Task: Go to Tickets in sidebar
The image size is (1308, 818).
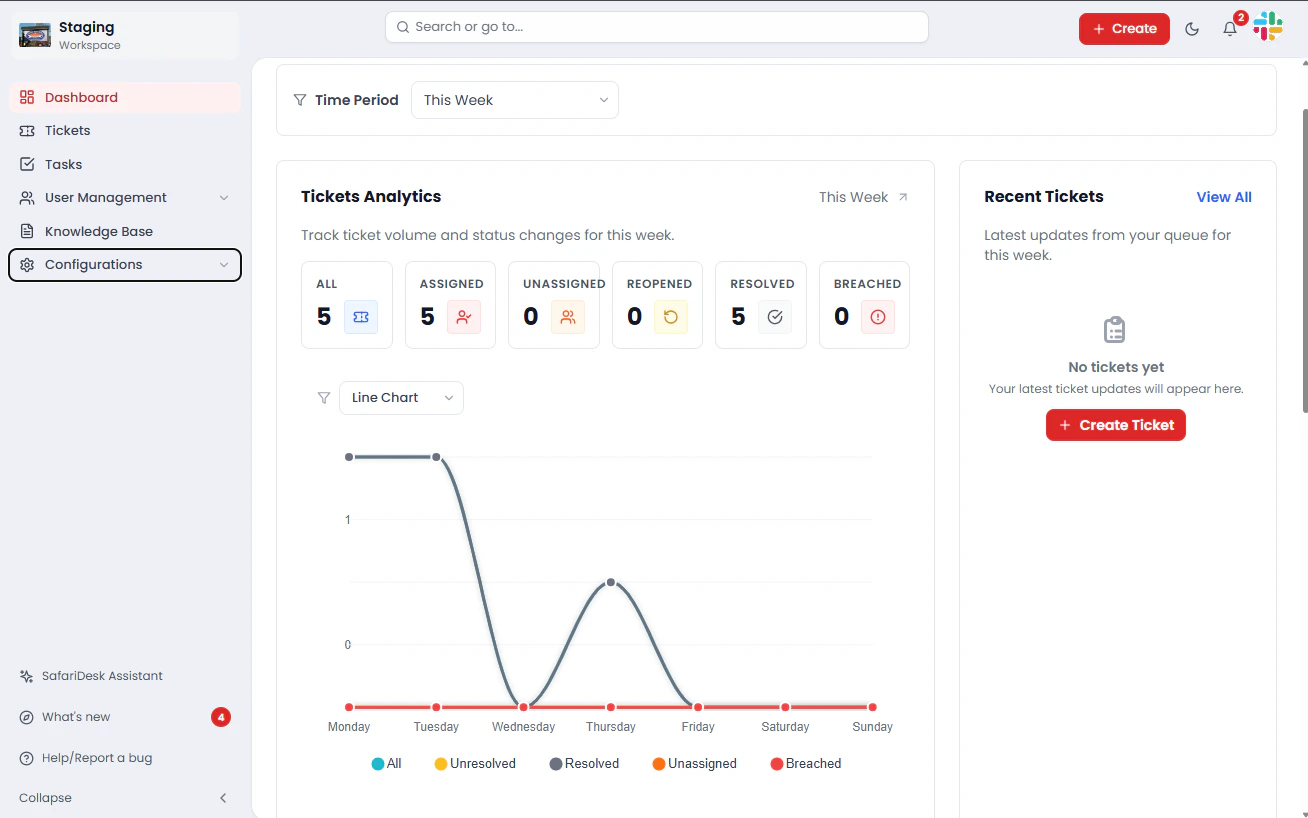Action: [x=125, y=131]
